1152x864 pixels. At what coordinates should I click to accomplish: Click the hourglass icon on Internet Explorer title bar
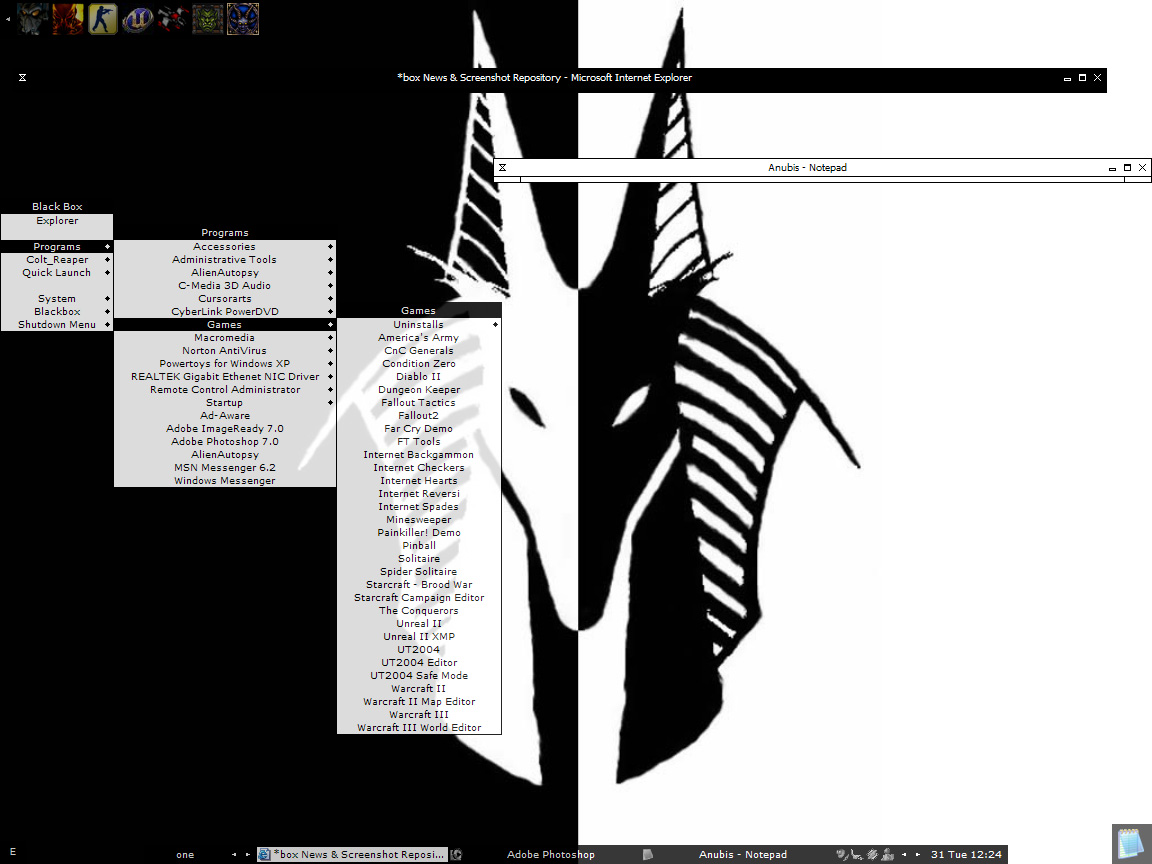click(23, 77)
